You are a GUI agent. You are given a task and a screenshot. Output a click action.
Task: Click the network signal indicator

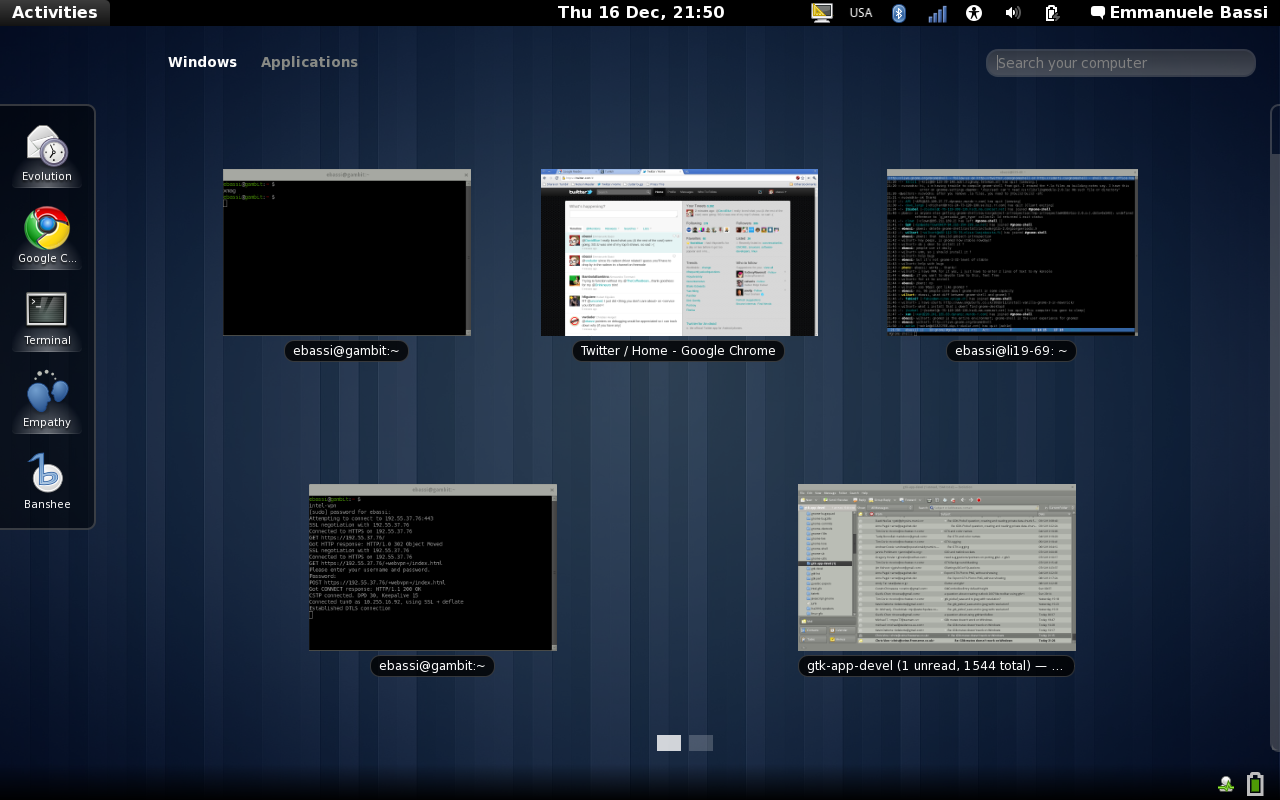(937, 13)
